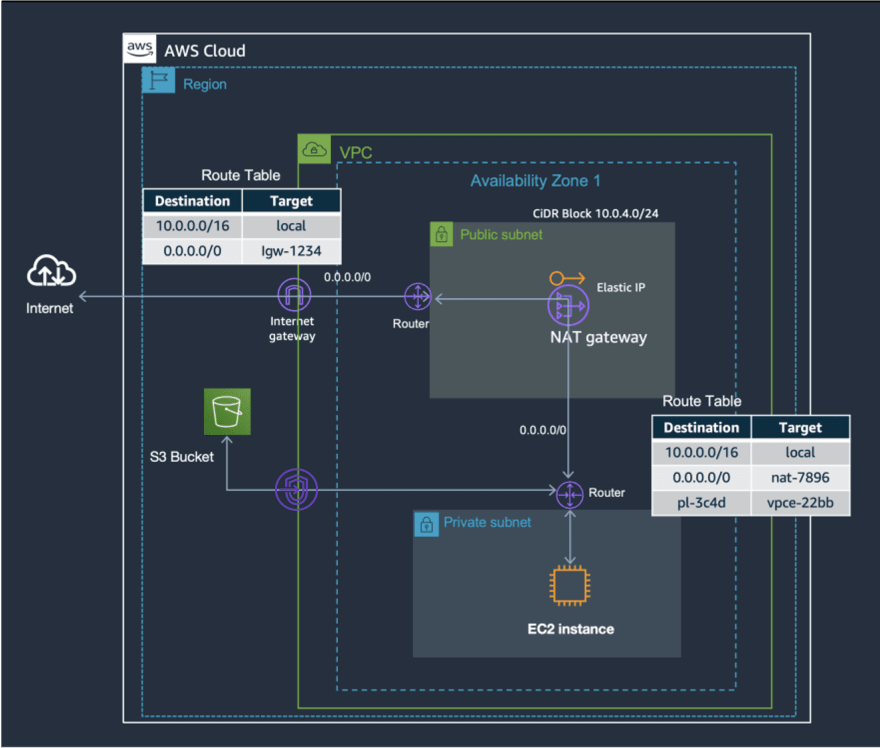
Task: Click the AWS logo icon
Action: pos(140,48)
